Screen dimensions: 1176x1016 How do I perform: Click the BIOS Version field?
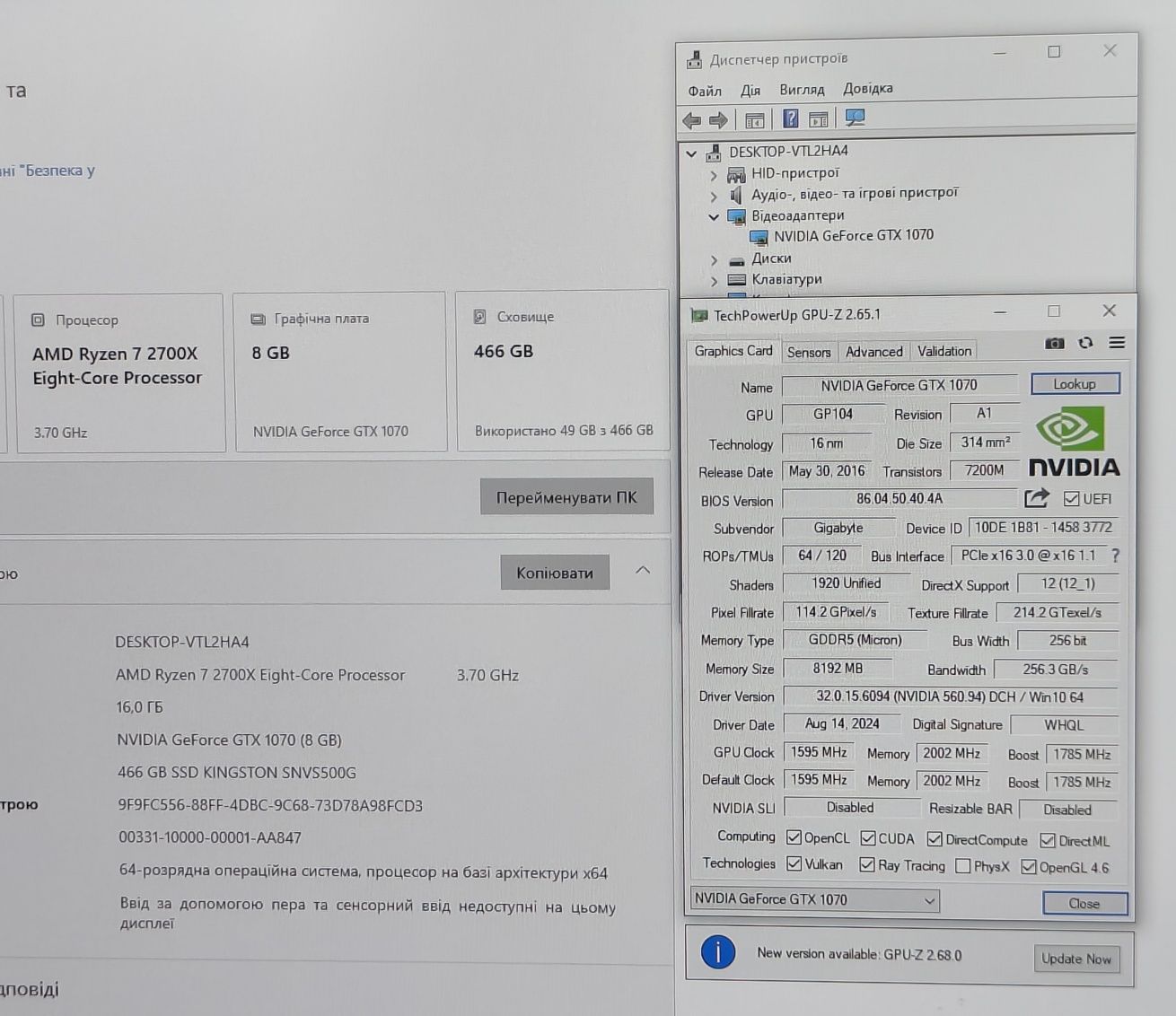tap(900, 499)
